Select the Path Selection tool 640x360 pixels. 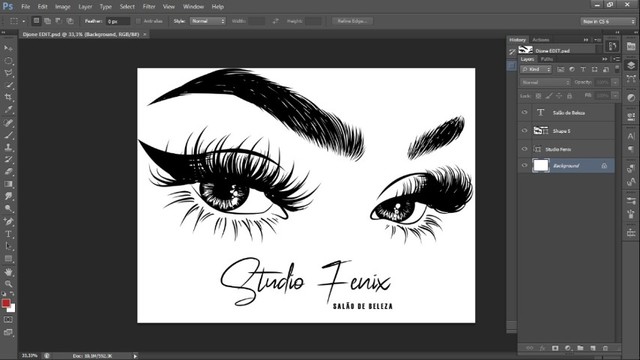click(8, 246)
